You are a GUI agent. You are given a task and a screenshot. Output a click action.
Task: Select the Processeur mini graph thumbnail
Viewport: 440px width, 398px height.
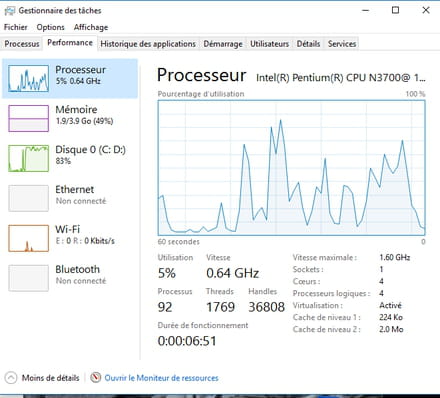[28, 79]
